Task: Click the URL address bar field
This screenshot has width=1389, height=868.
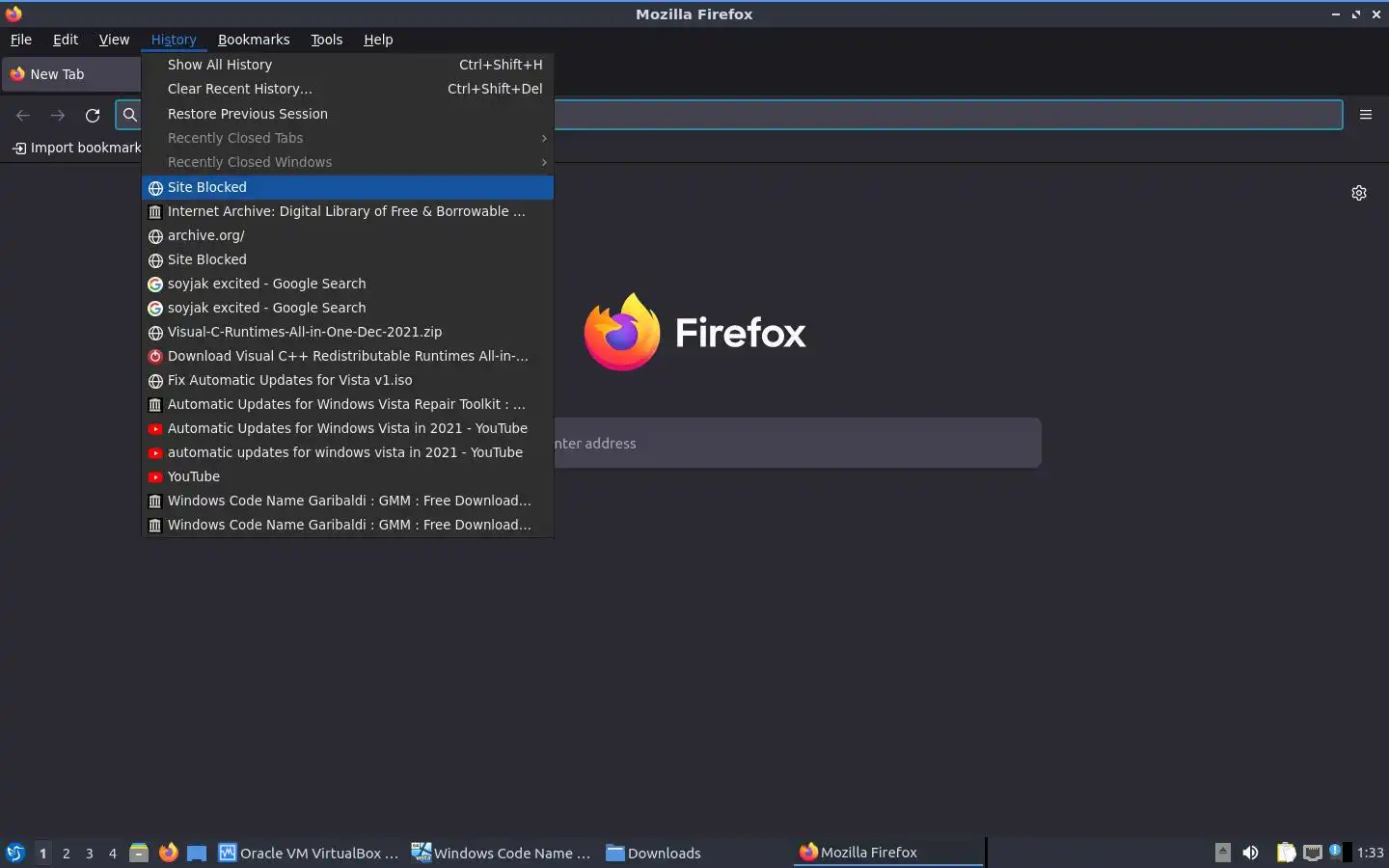Action: click(728, 115)
